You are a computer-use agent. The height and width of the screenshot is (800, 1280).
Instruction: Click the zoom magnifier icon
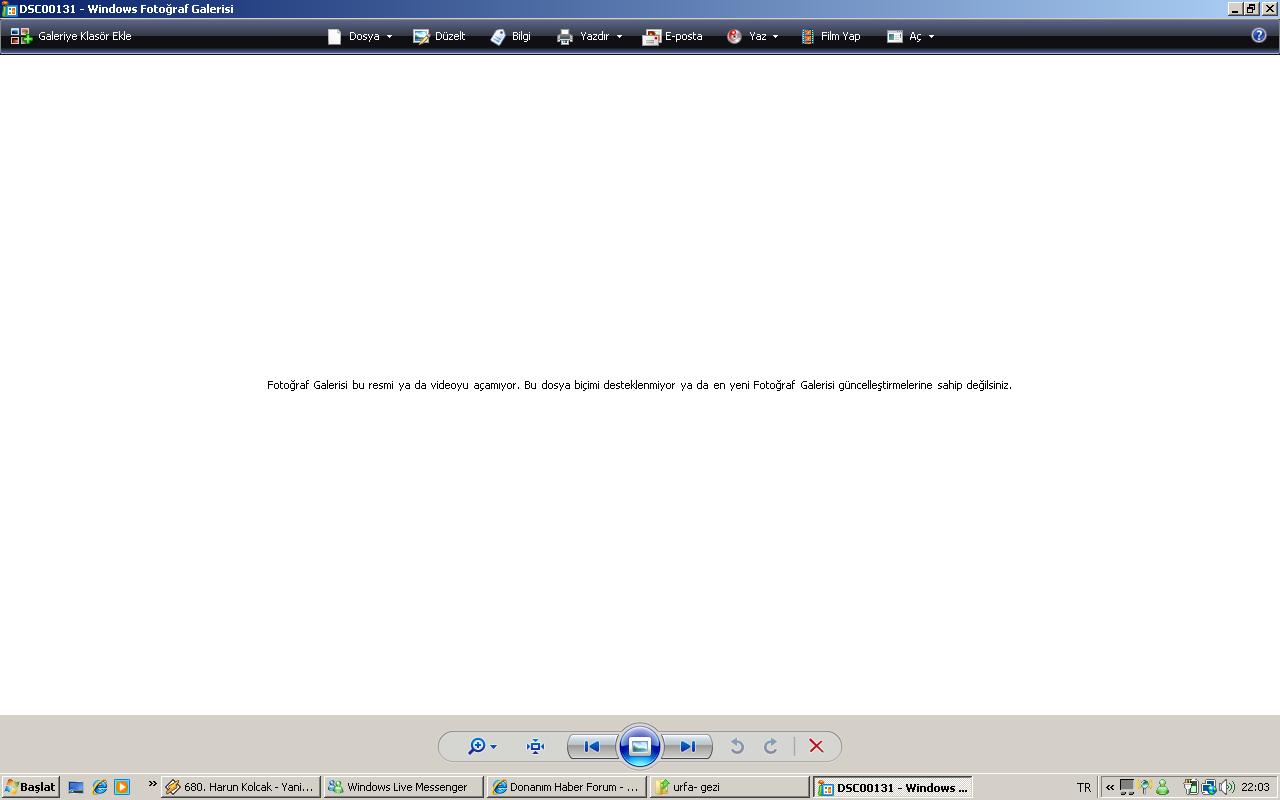477,746
